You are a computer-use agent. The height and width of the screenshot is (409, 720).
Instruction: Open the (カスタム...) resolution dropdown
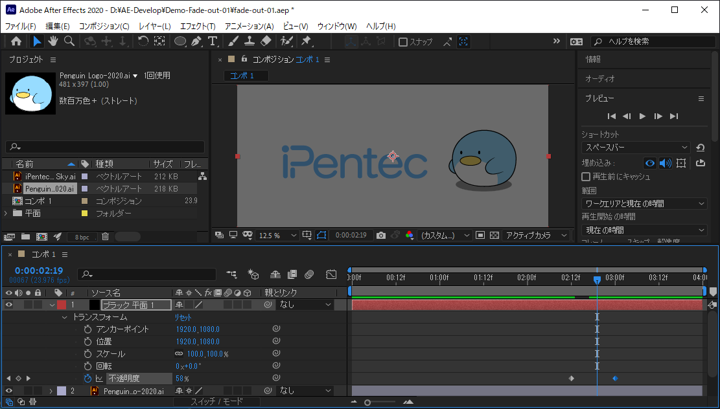point(445,235)
